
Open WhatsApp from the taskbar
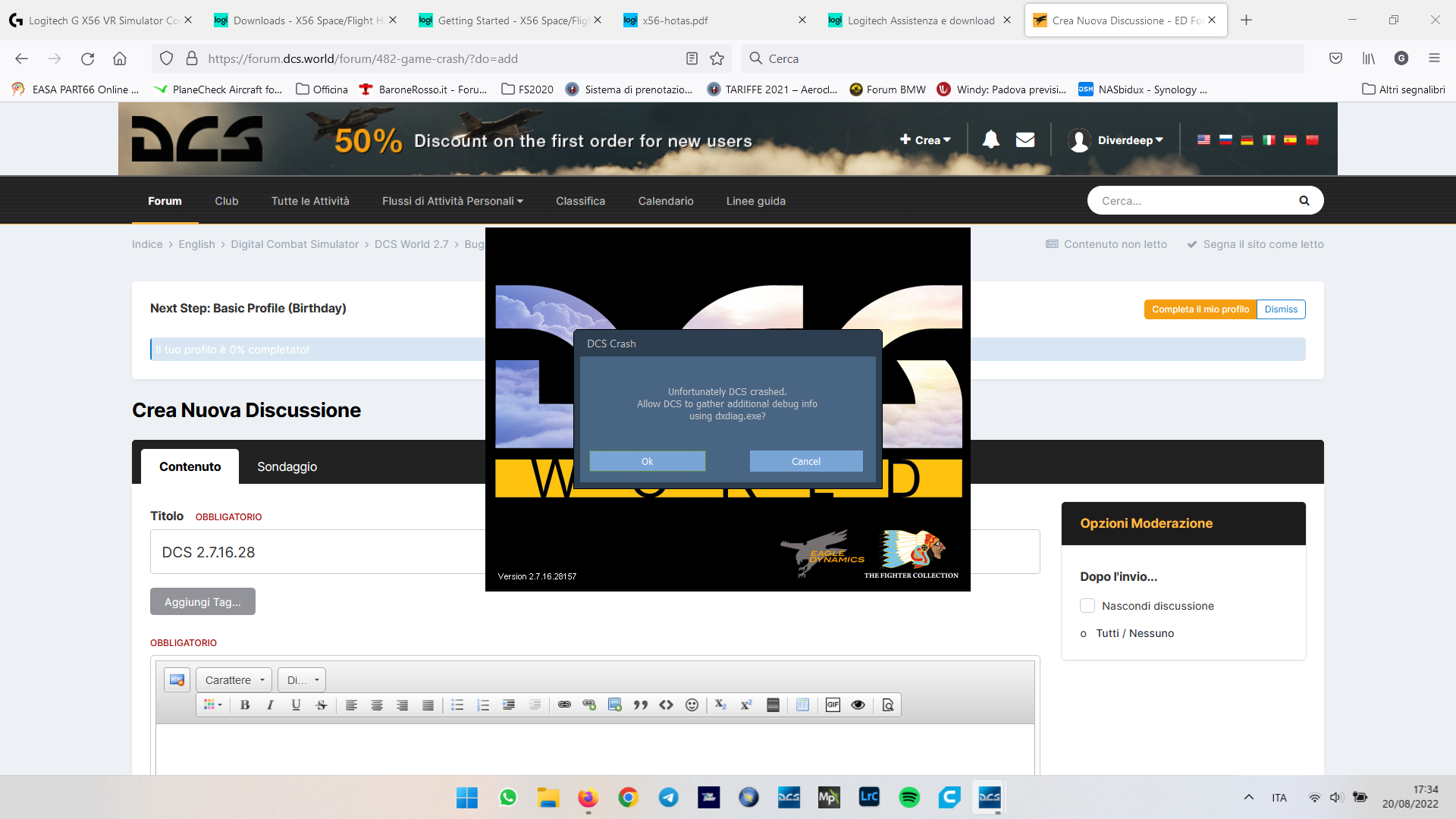[508, 798]
